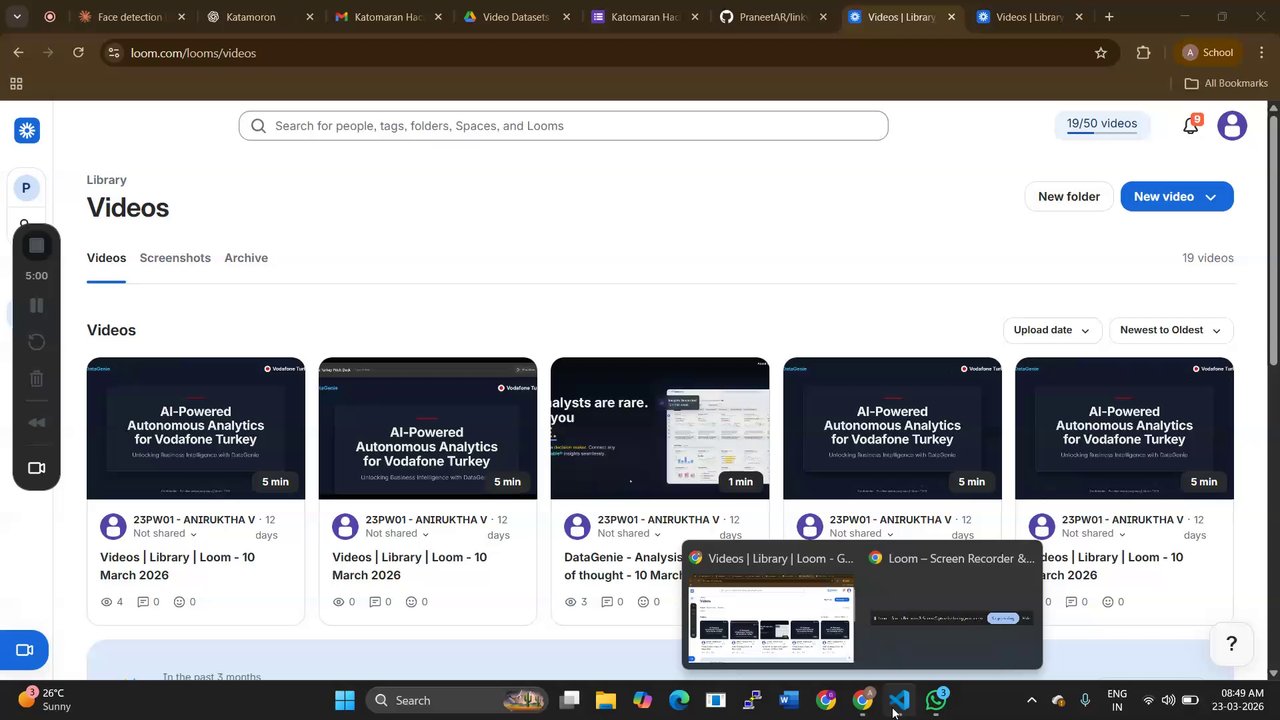Click the blue record camera button
Viewport: 1280px width, 720px height.
point(24,650)
